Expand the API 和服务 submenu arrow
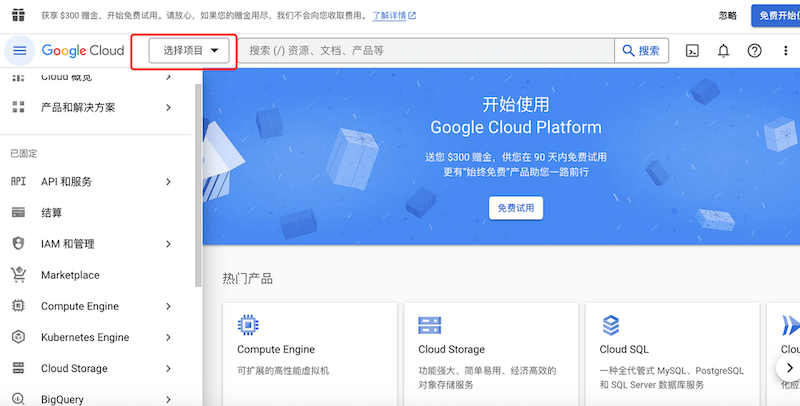The height and width of the screenshot is (406, 800). pyautogui.click(x=168, y=182)
